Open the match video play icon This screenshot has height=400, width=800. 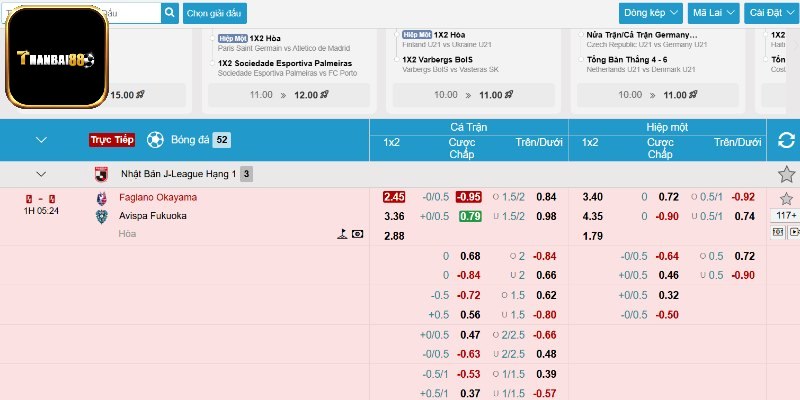(794, 232)
